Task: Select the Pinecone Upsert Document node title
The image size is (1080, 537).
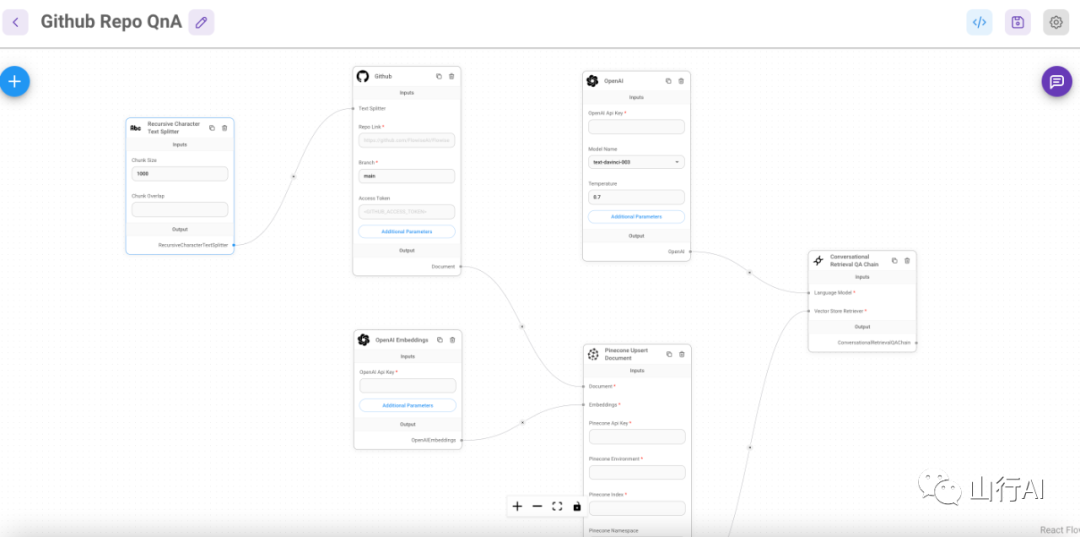Action: pos(625,354)
